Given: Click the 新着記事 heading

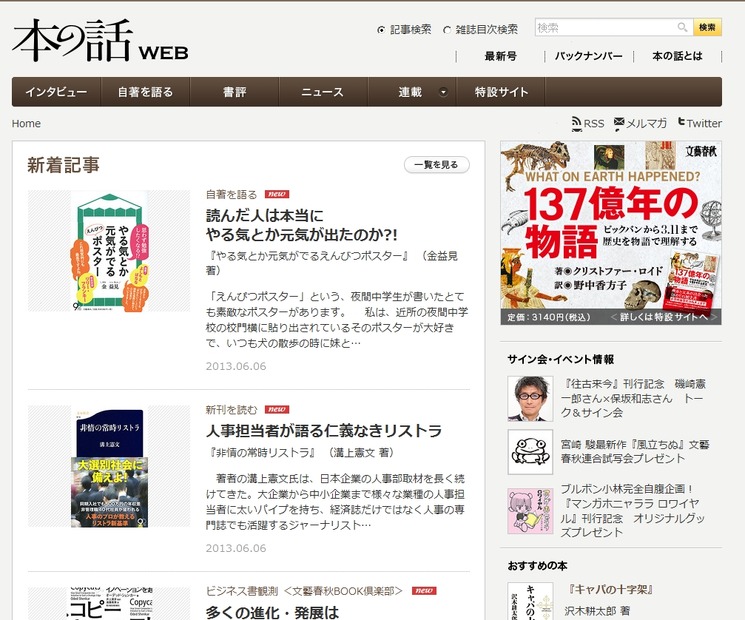Looking at the screenshot, I should click(x=63, y=165).
